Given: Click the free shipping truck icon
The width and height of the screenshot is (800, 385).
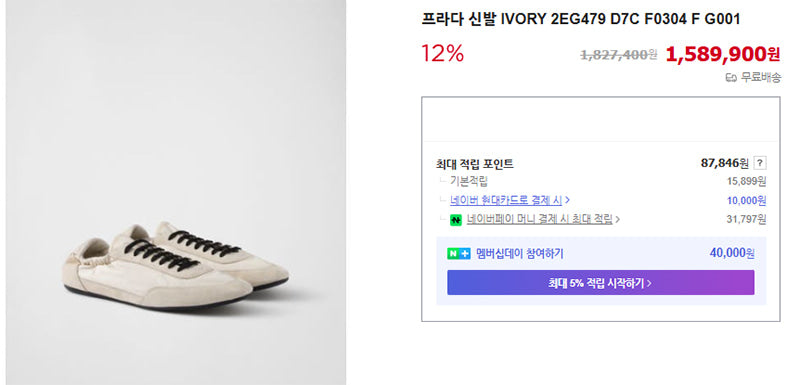Looking at the screenshot, I should coord(731,78).
